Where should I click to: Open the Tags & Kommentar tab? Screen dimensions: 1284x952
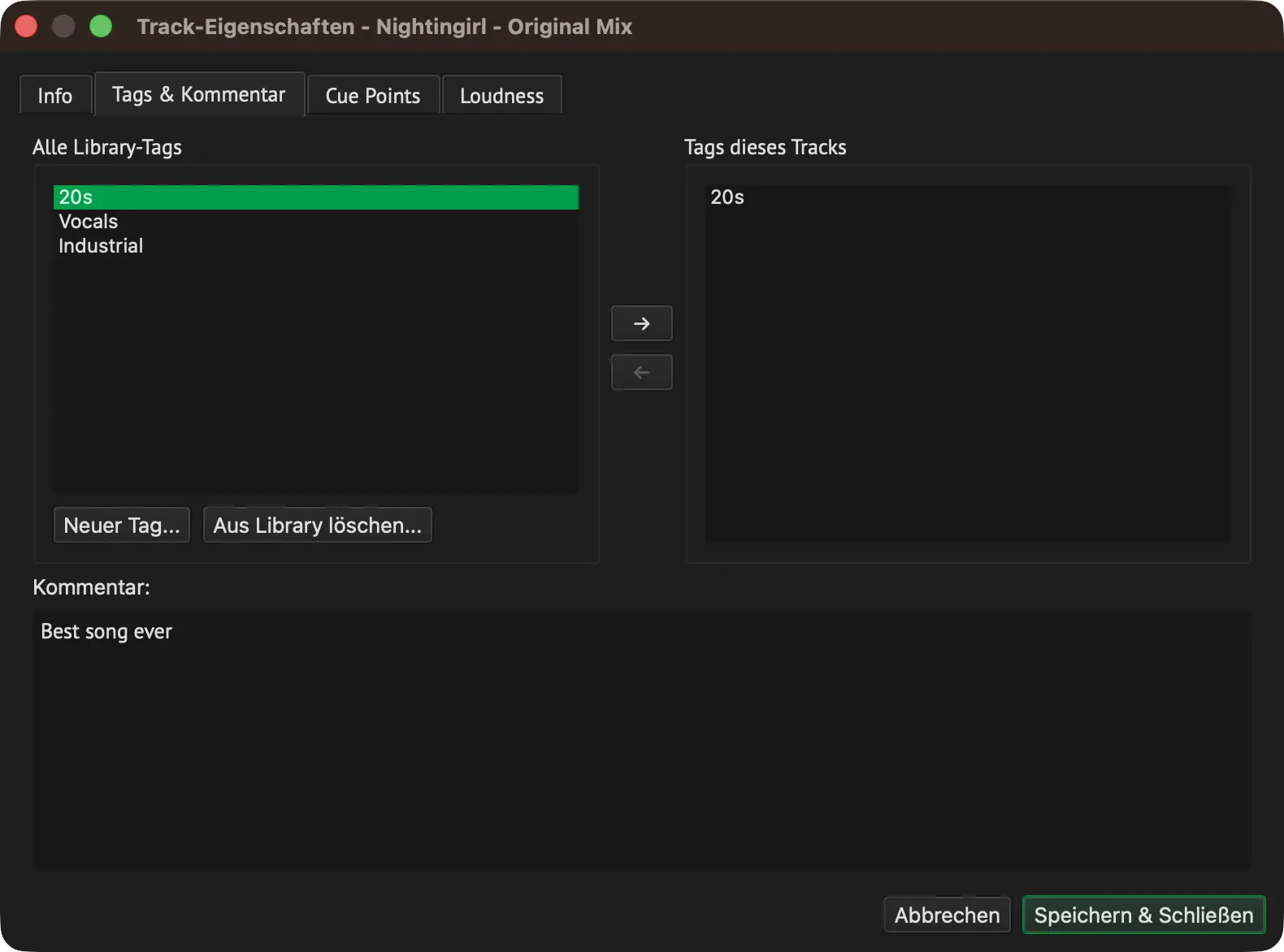pos(199,94)
